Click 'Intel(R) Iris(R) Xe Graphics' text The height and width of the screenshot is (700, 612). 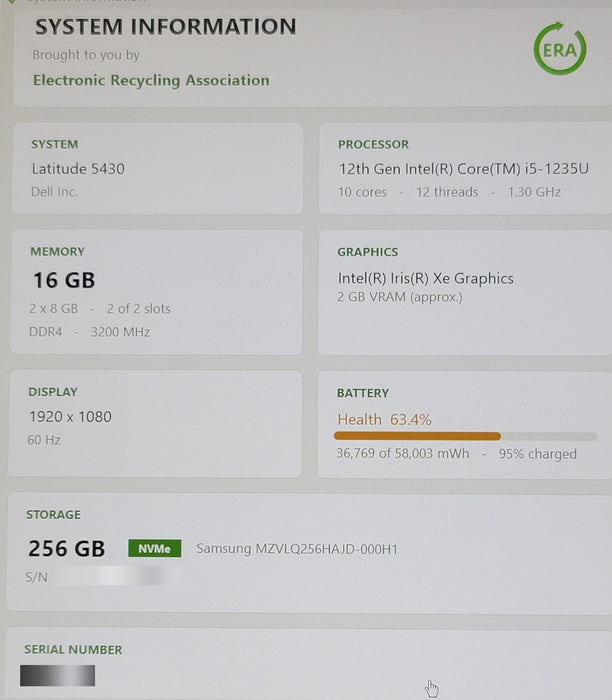point(425,279)
